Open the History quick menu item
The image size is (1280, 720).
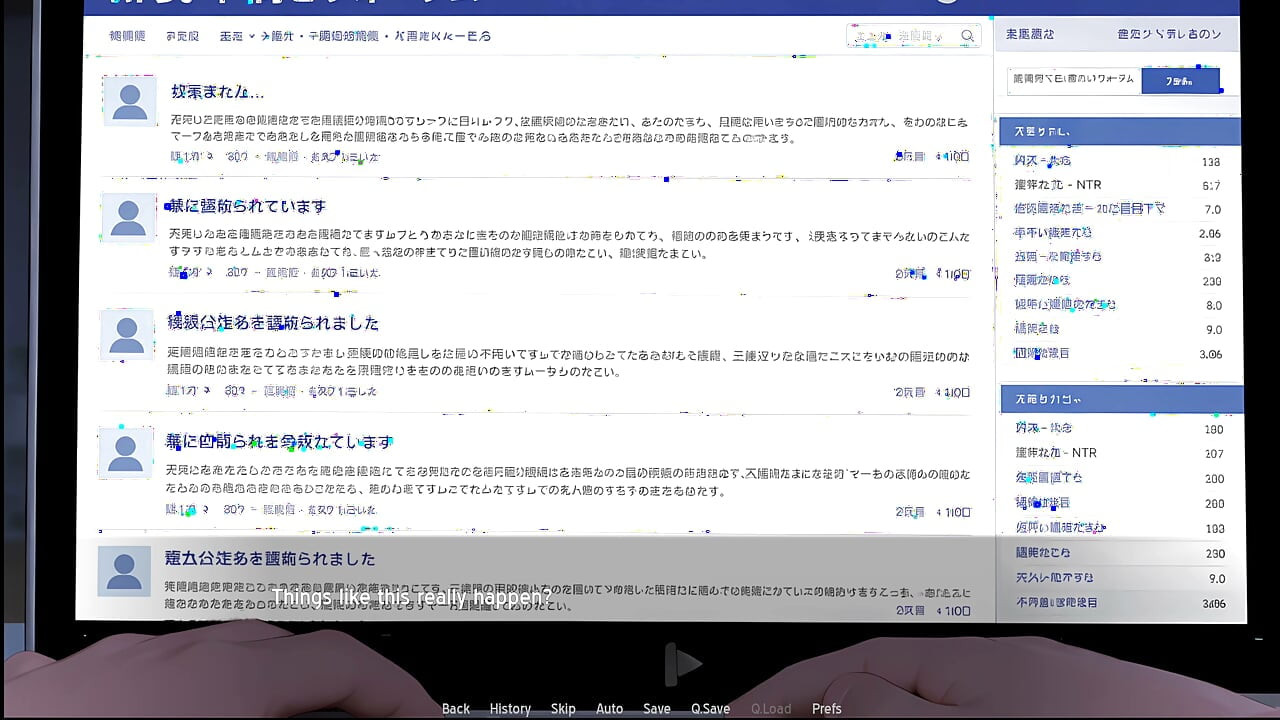[510, 708]
